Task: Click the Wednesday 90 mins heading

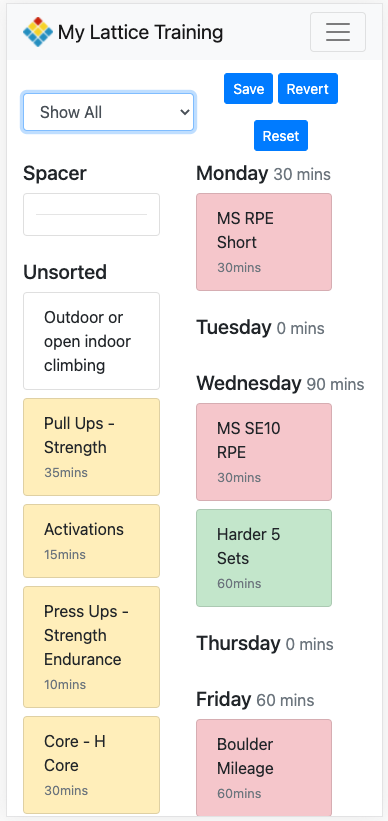Action: (x=280, y=383)
